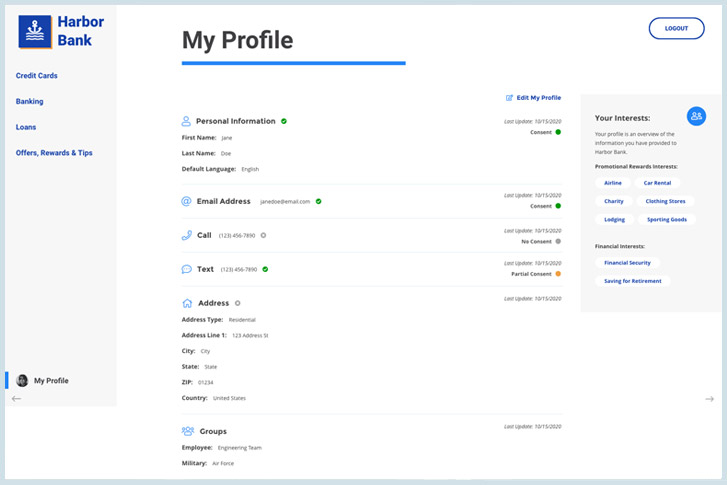Click the Harbor Bank anchor logo
727x485 pixels.
35,32
